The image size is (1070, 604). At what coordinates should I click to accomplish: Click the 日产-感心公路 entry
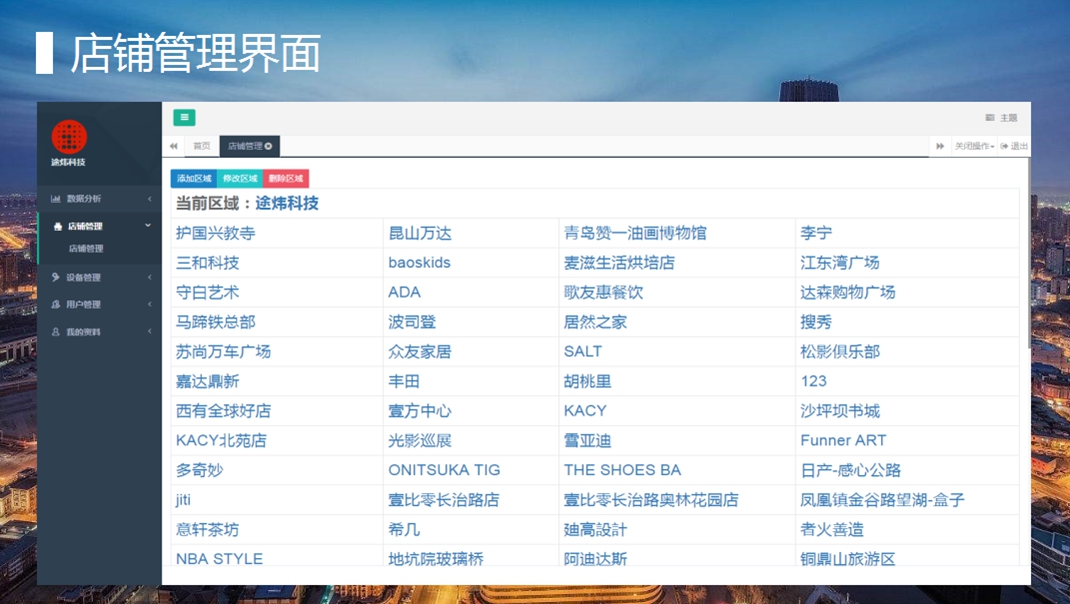click(x=850, y=470)
